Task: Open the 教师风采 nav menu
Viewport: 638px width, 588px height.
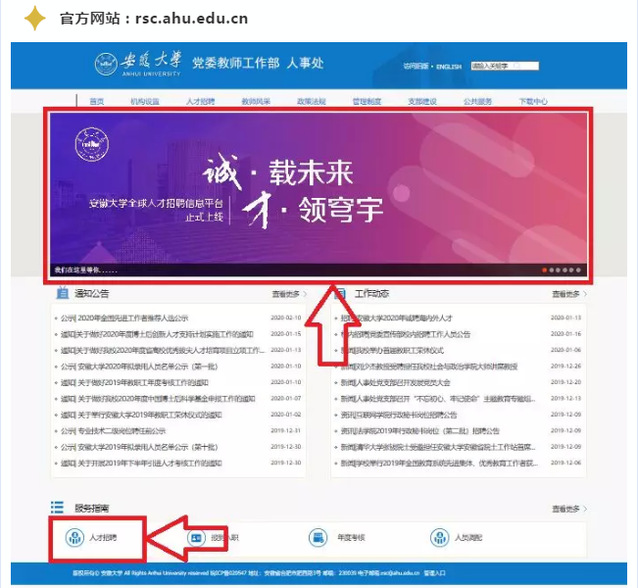Action: pyautogui.click(x=256, y=101)
